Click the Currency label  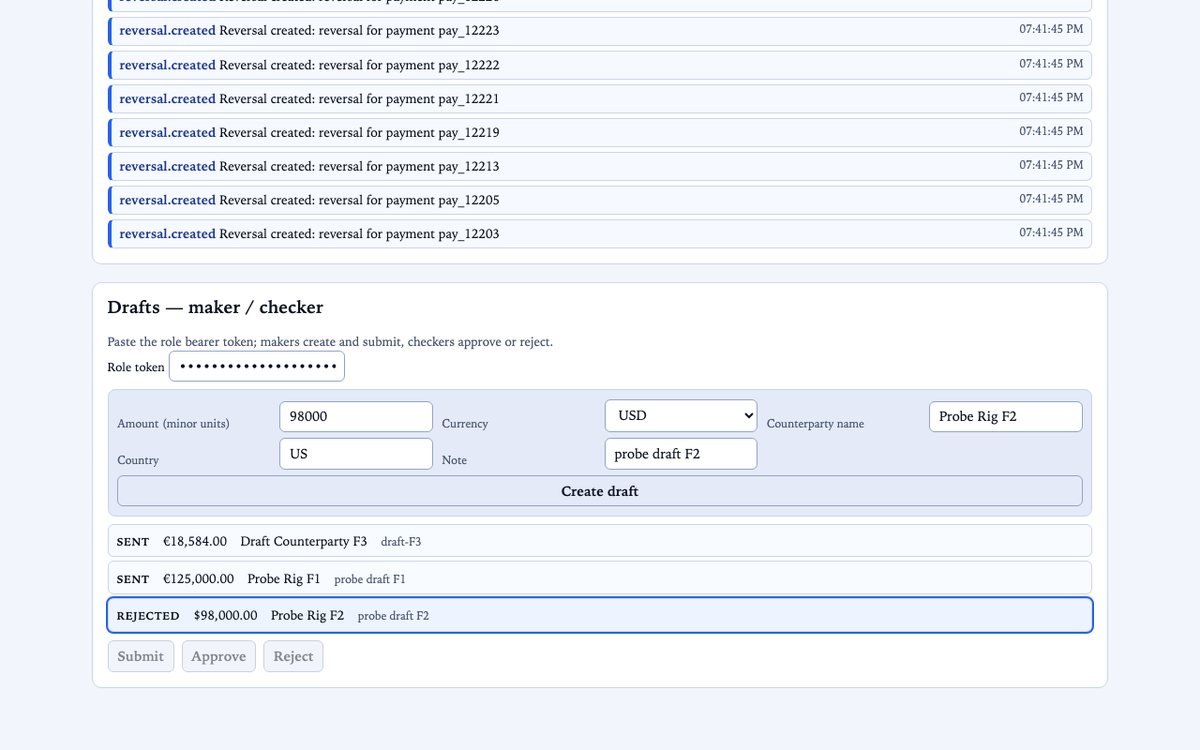click(465, 424)
